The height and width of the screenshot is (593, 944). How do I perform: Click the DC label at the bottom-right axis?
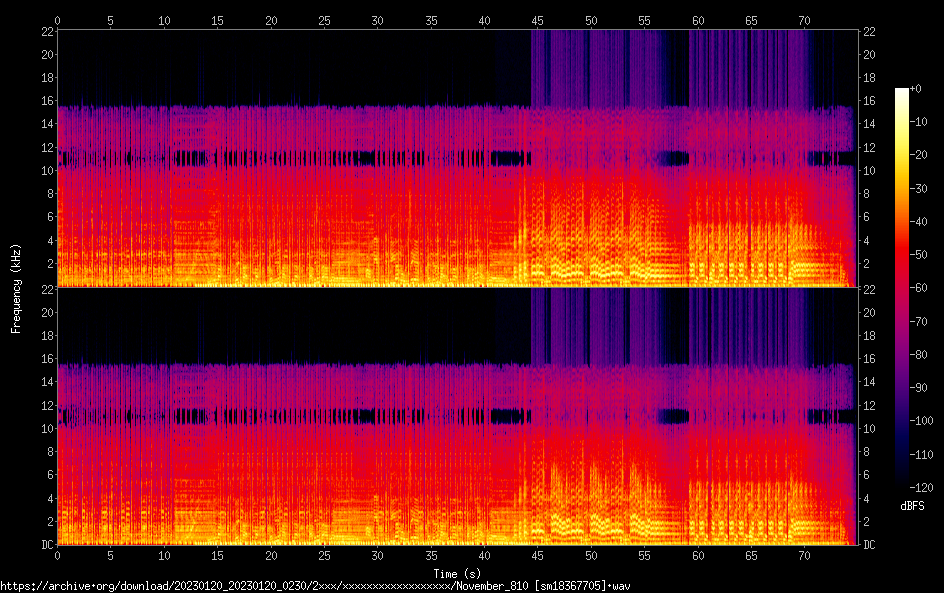pos(870,545)
